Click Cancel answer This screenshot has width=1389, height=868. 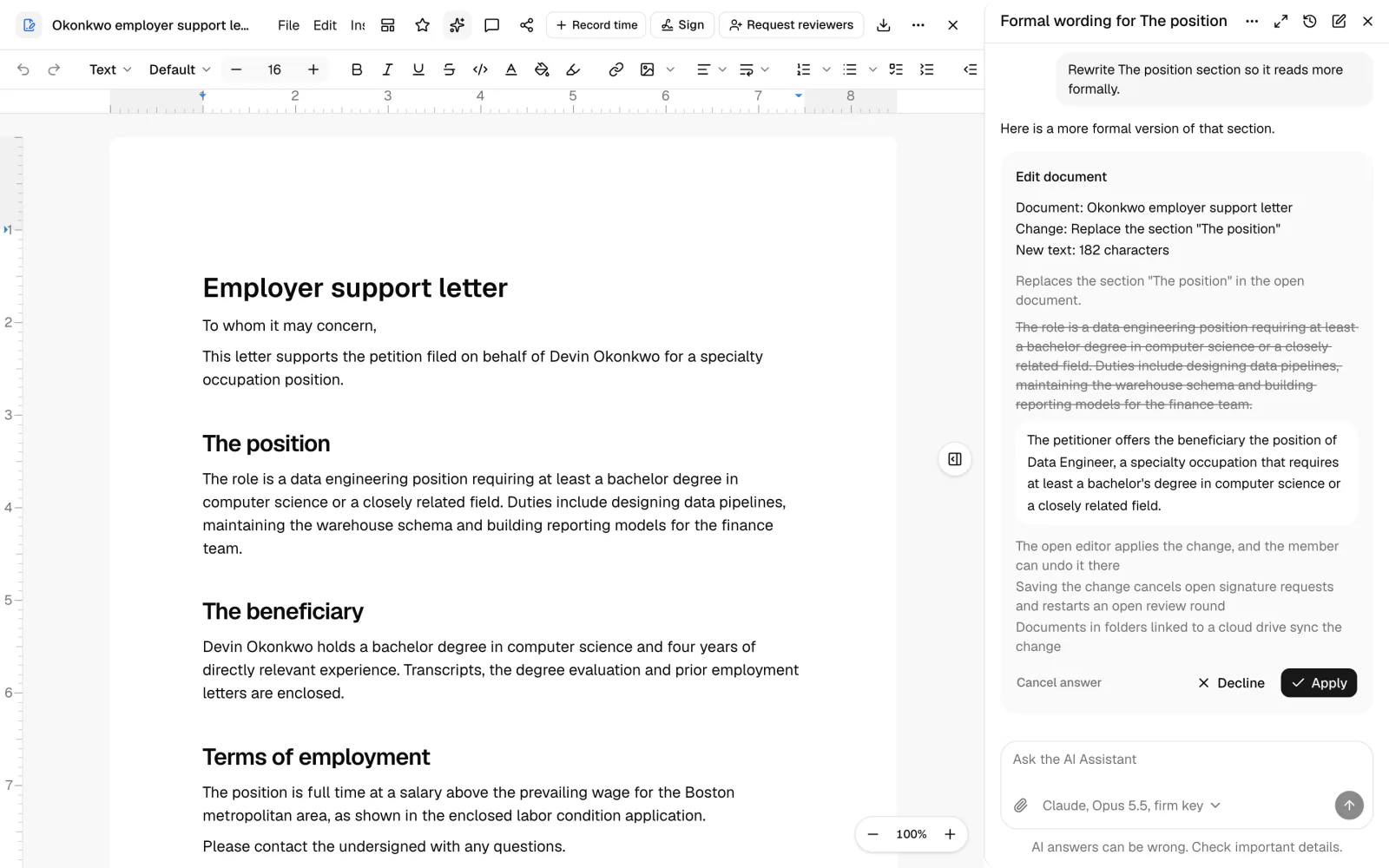(x=1059, y=682)
